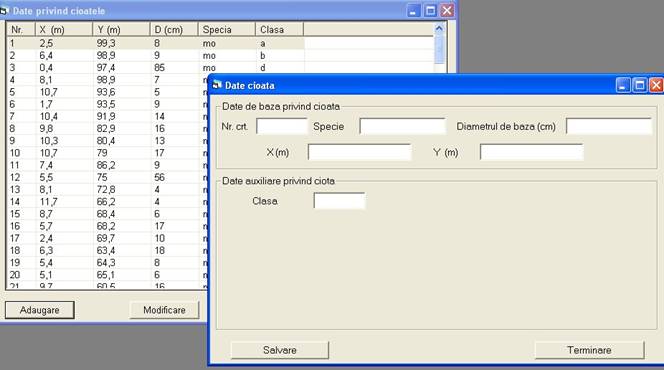Minimize the Date privind cioatele window
This screenshot has height=370, width=664.
pos(414,11)
